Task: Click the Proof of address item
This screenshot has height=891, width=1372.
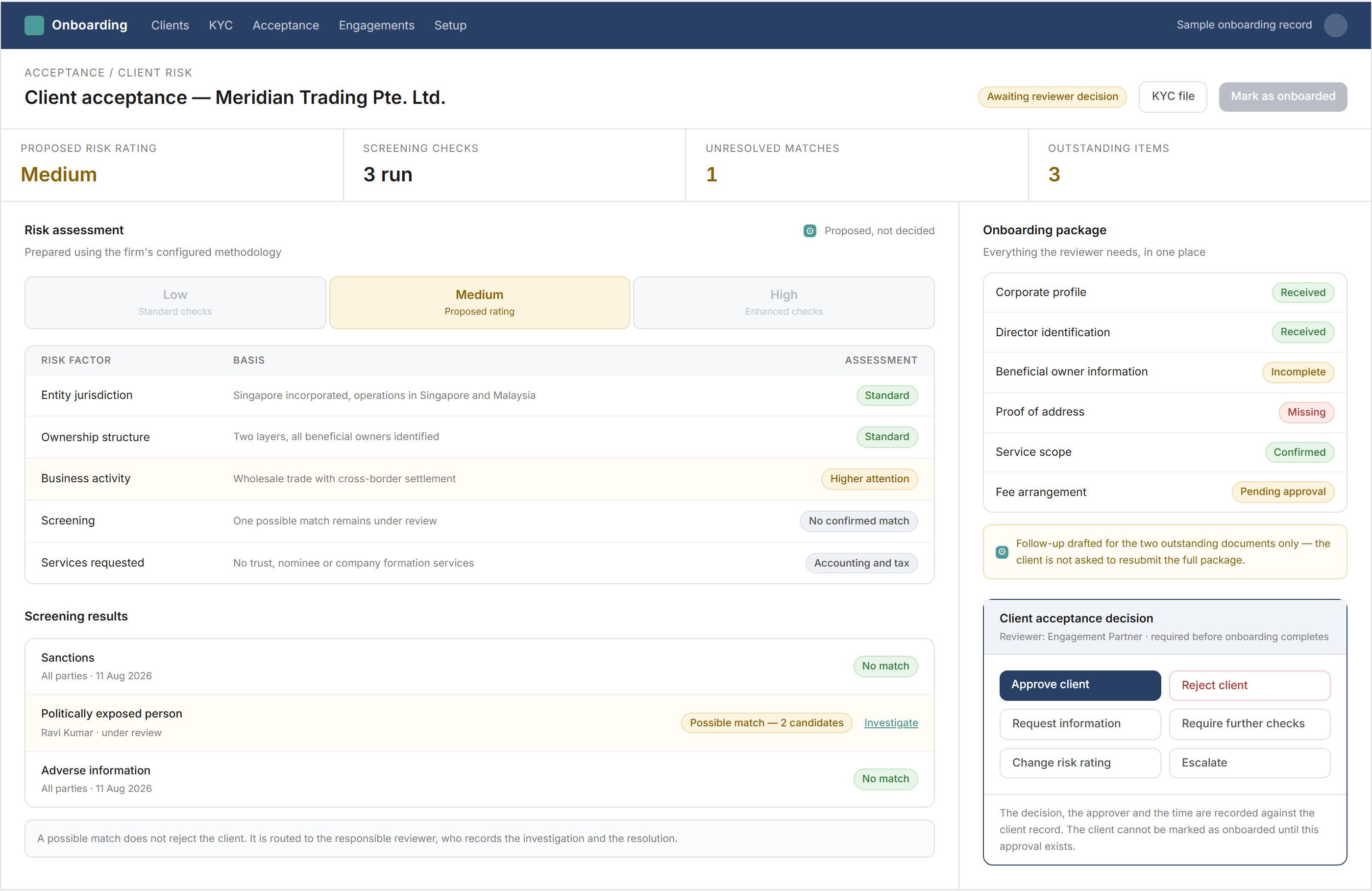Action: click(x=1164, y=412)
